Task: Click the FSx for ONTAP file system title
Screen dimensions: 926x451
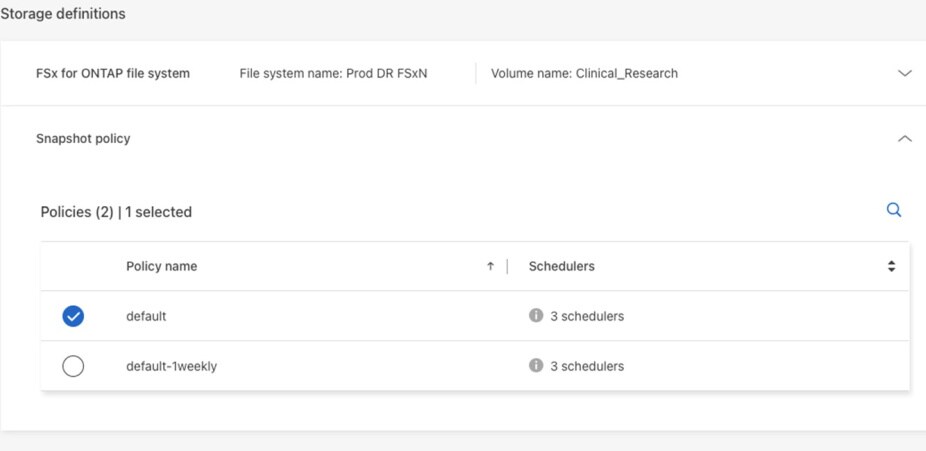Action: tap(113, 73)
